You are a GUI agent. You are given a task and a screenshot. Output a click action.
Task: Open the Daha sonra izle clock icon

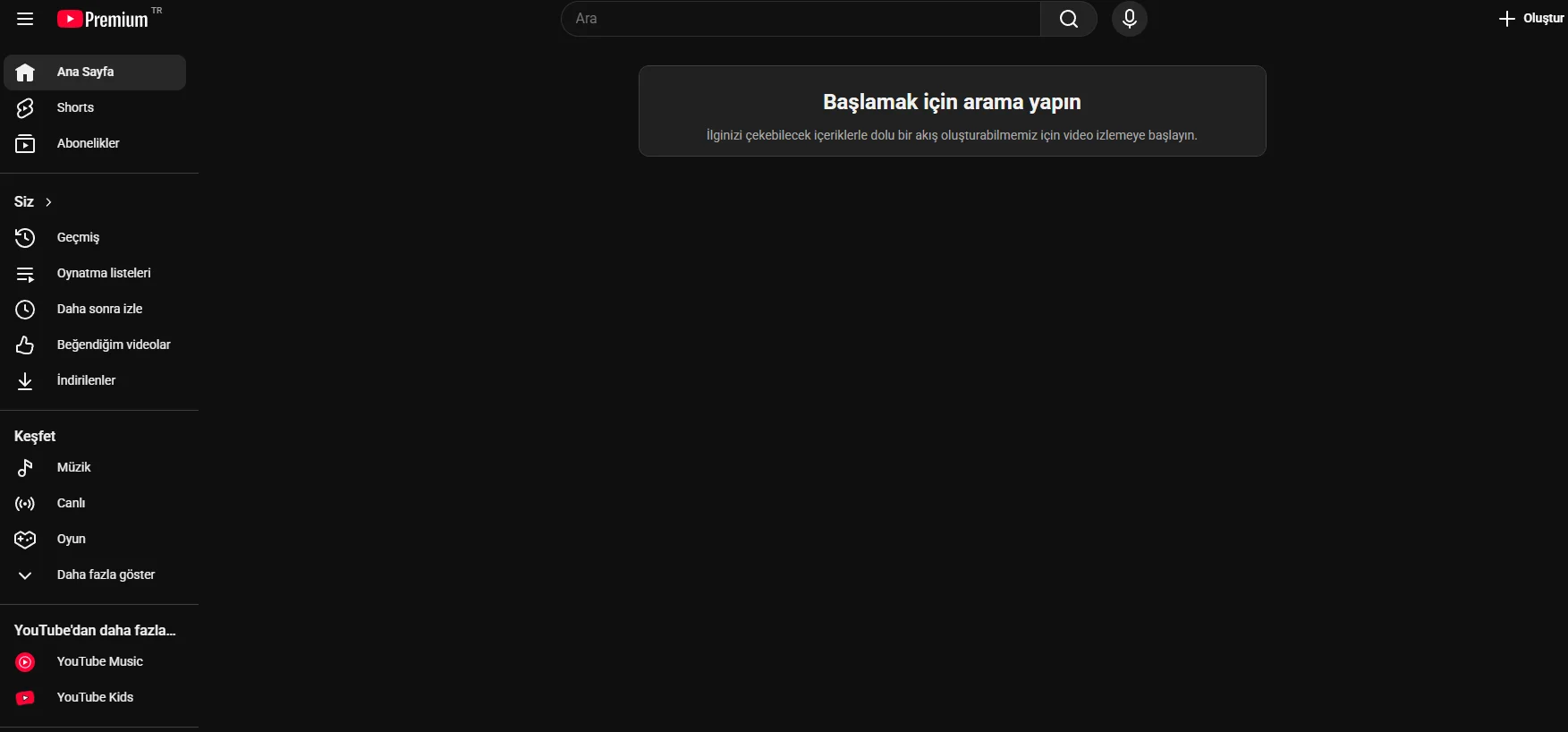(x=25, y=310)
